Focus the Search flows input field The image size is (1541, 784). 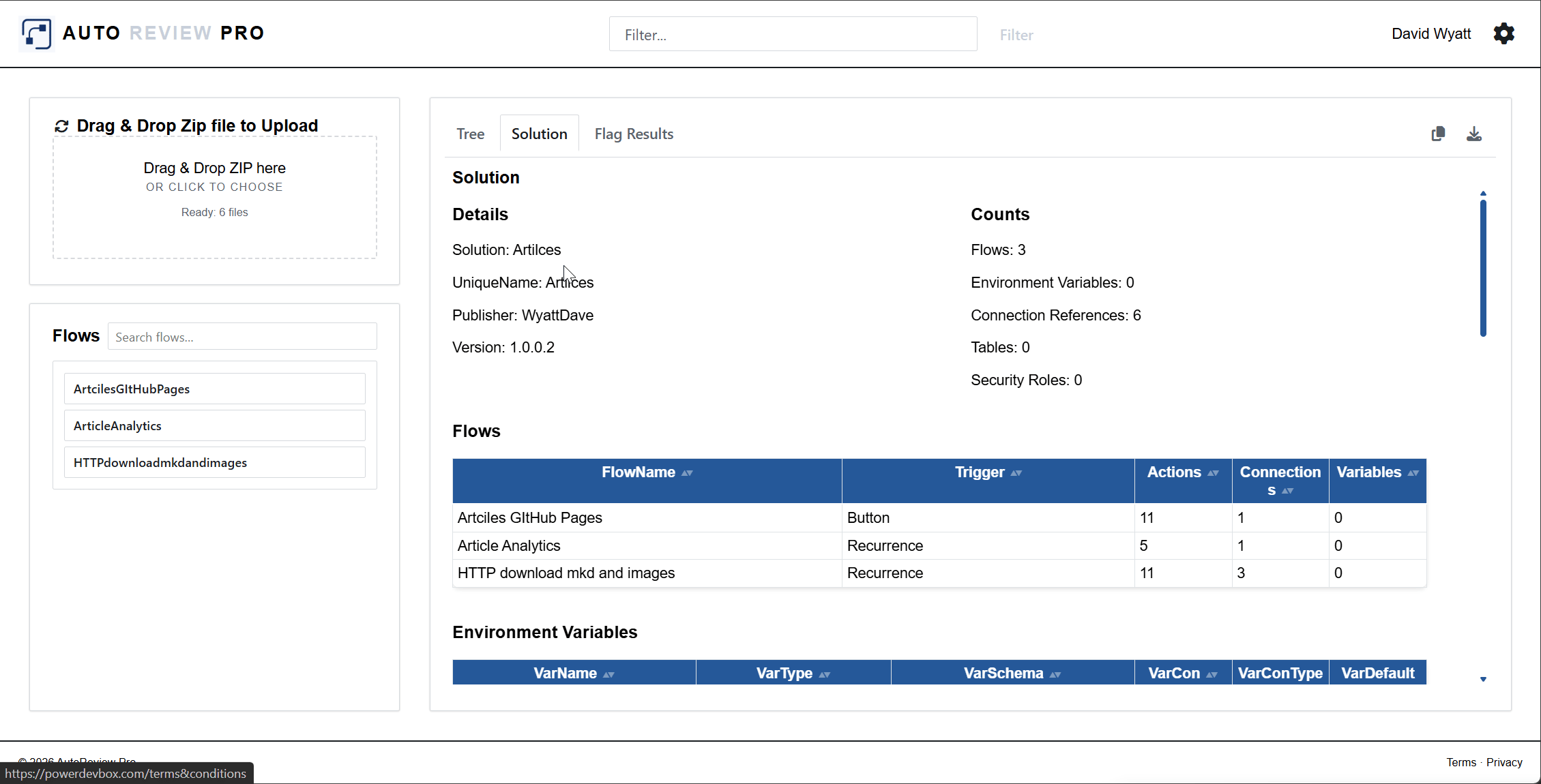pyautogui.click(x=242, y=337)
